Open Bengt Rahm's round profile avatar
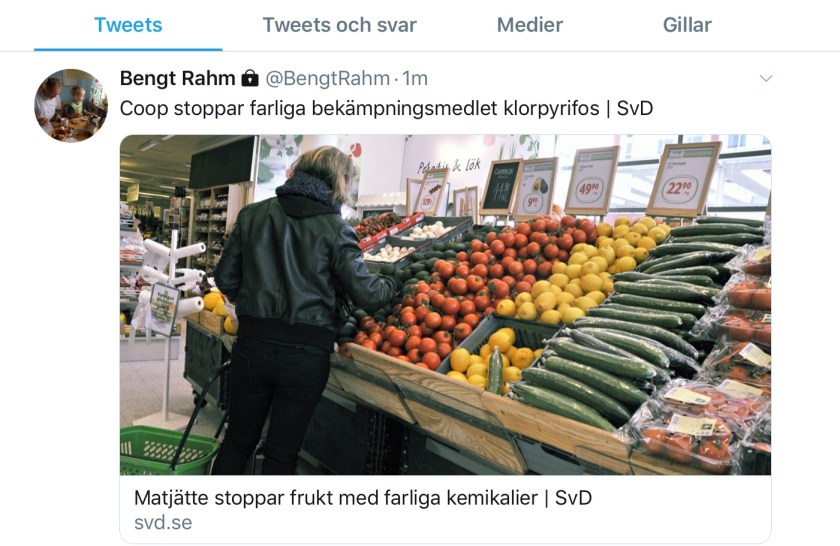This screenshot has height=546, width=840. tap(71, 105)
